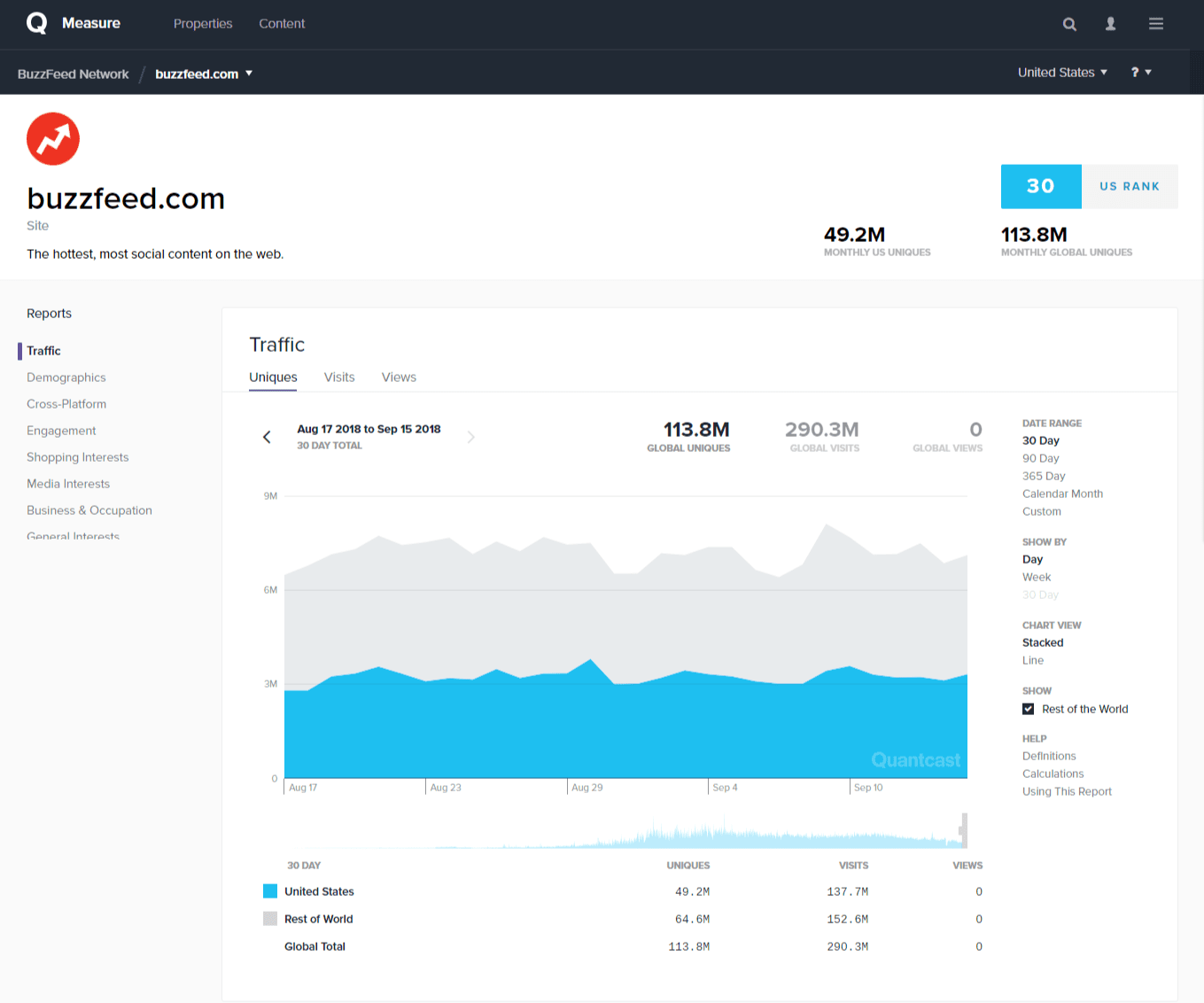Image resolution: width=1204 pixels, height=1003 pixels.
Task: Open the Calculations help link
Action: click(1053, 774)
